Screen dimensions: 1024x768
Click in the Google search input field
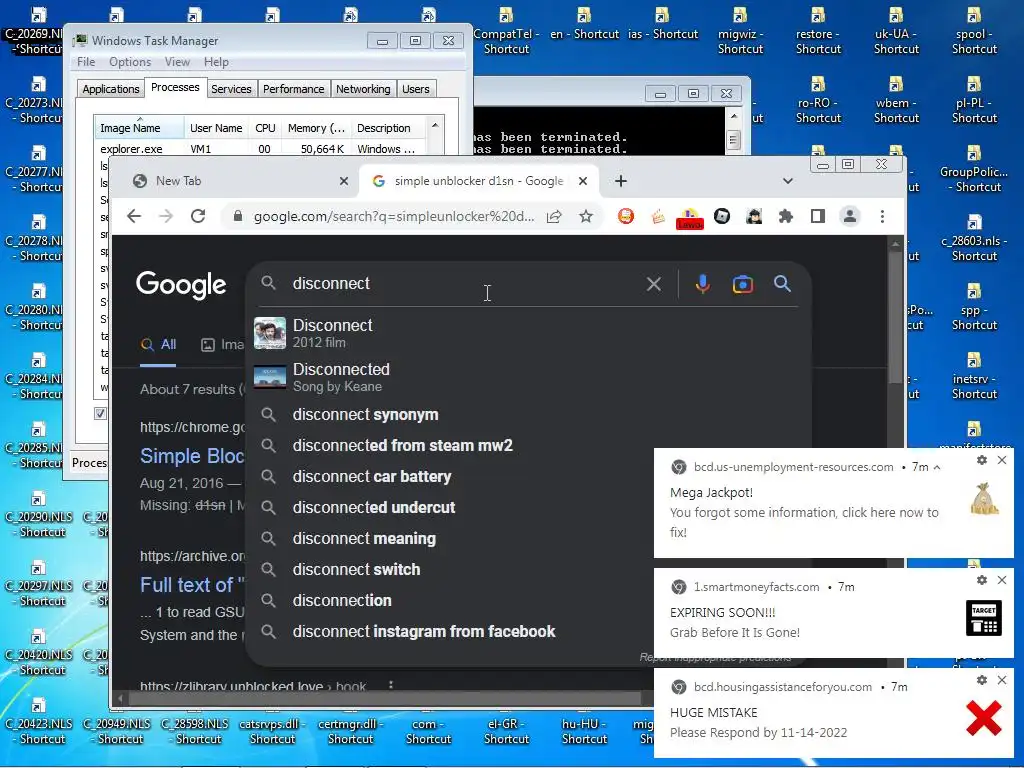[464, 283]
